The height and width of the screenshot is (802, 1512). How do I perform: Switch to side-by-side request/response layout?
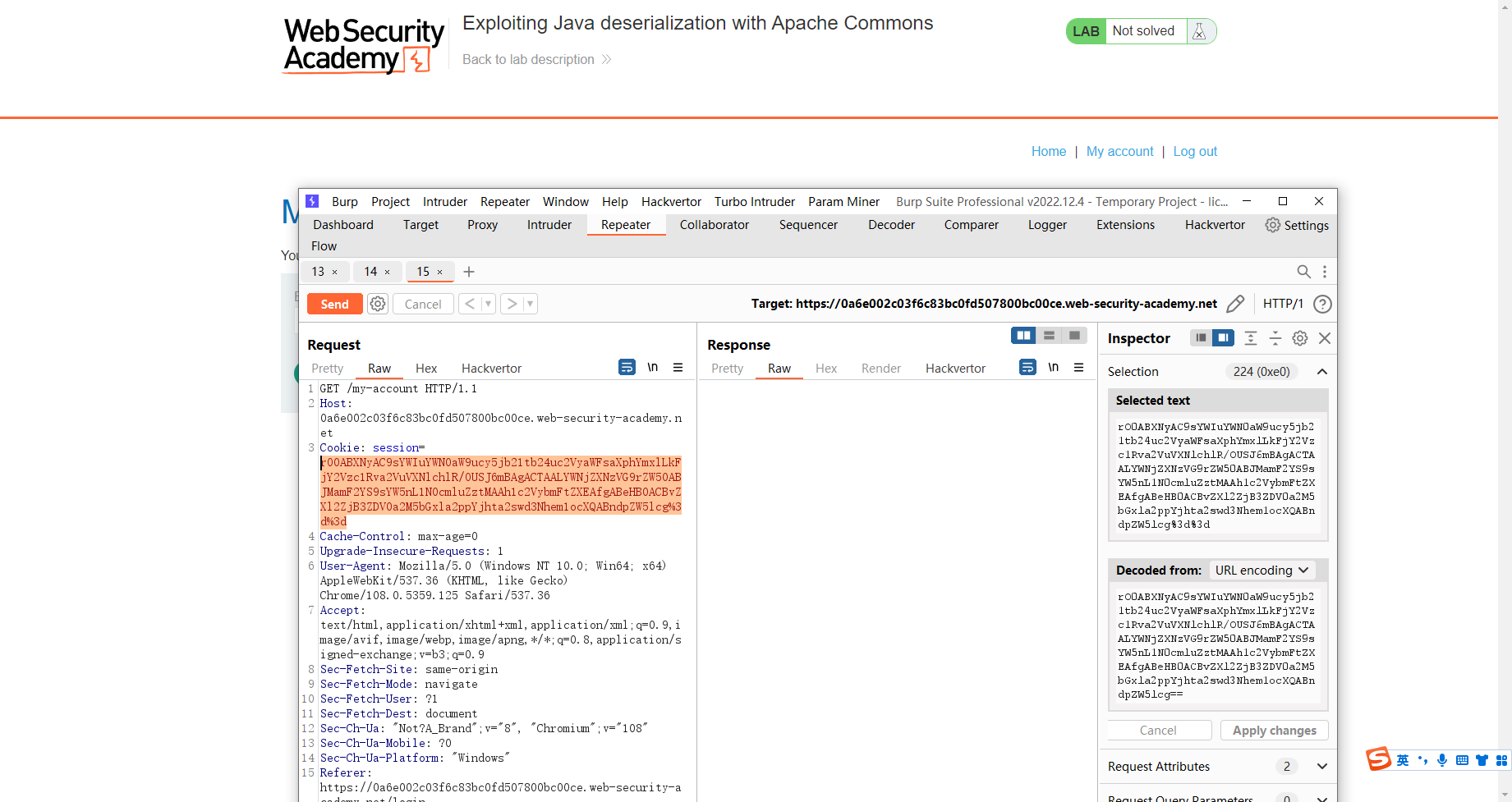pos(1023,335)
